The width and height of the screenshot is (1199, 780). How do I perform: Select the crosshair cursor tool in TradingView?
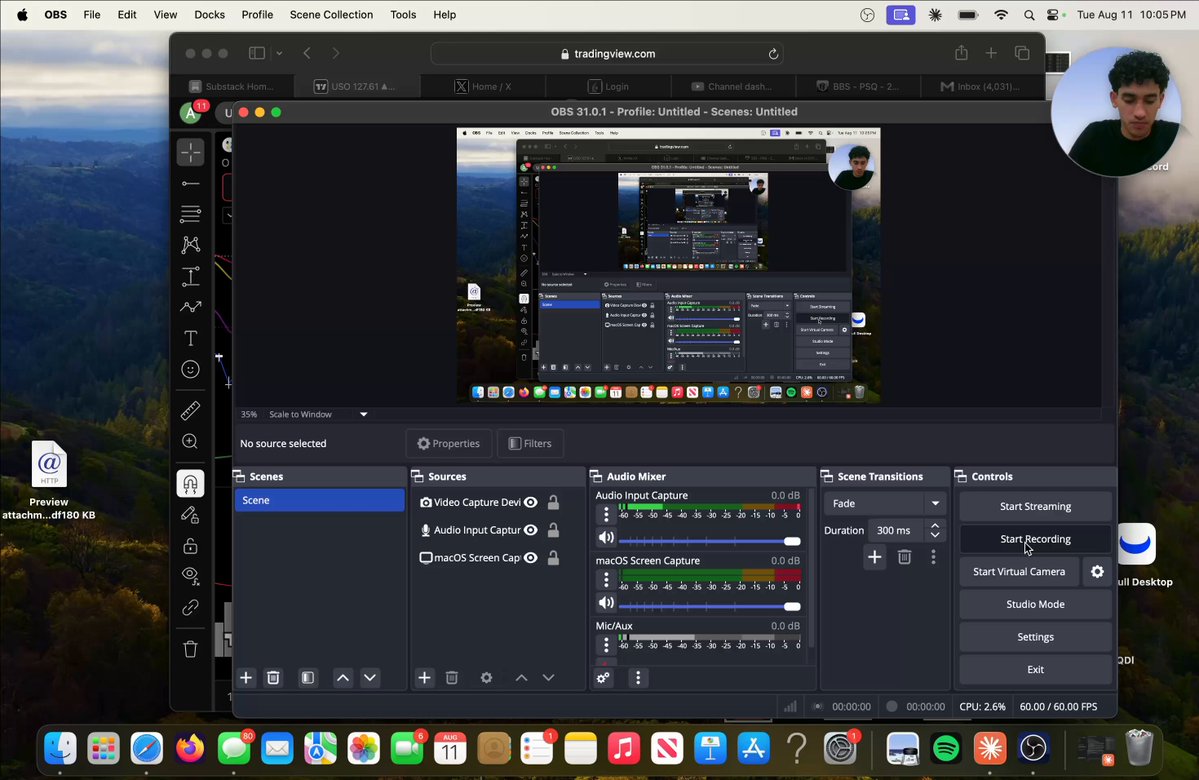click(190, 152)
